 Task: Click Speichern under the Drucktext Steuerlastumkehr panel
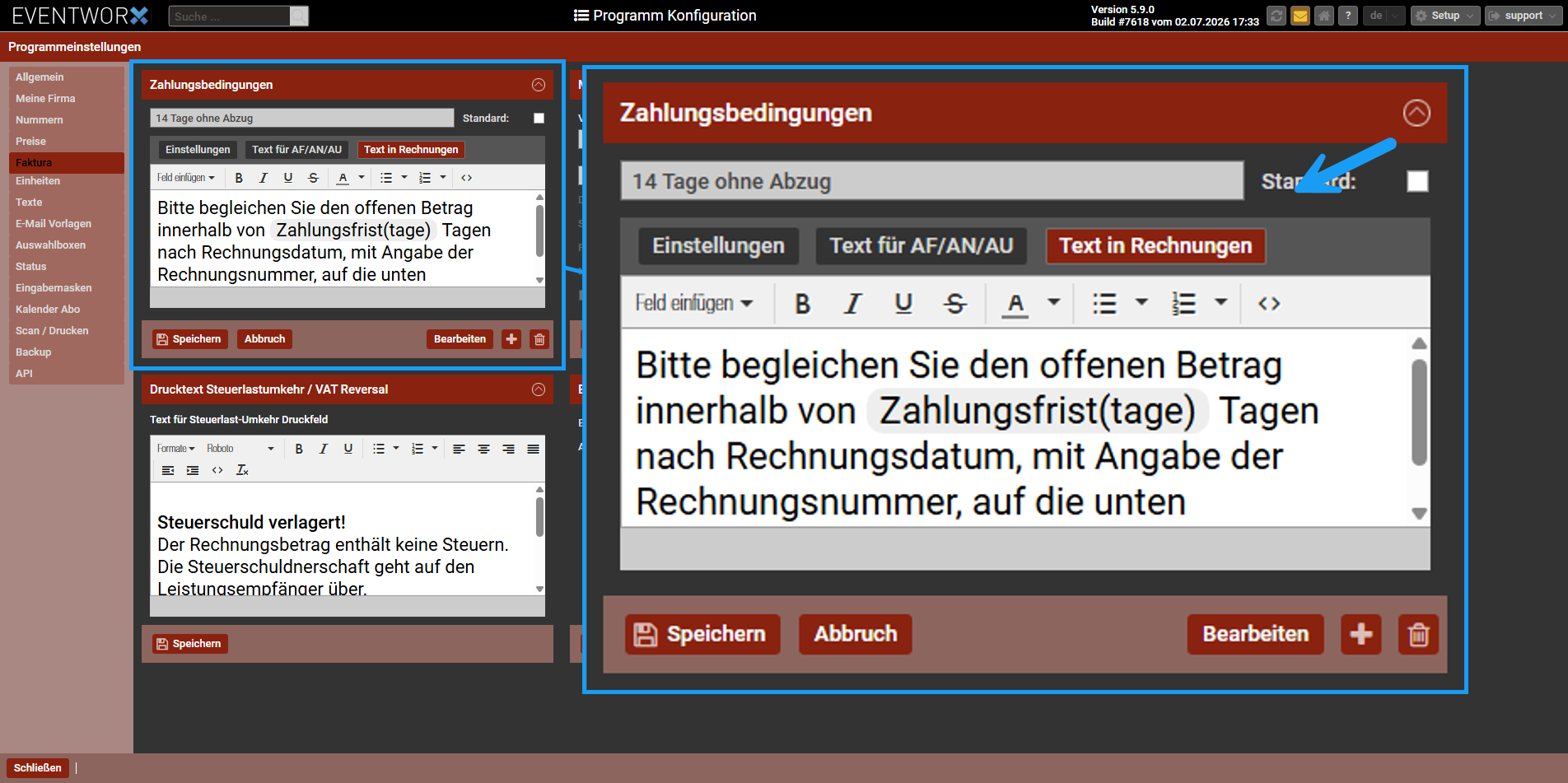click(x=189, y=644)
